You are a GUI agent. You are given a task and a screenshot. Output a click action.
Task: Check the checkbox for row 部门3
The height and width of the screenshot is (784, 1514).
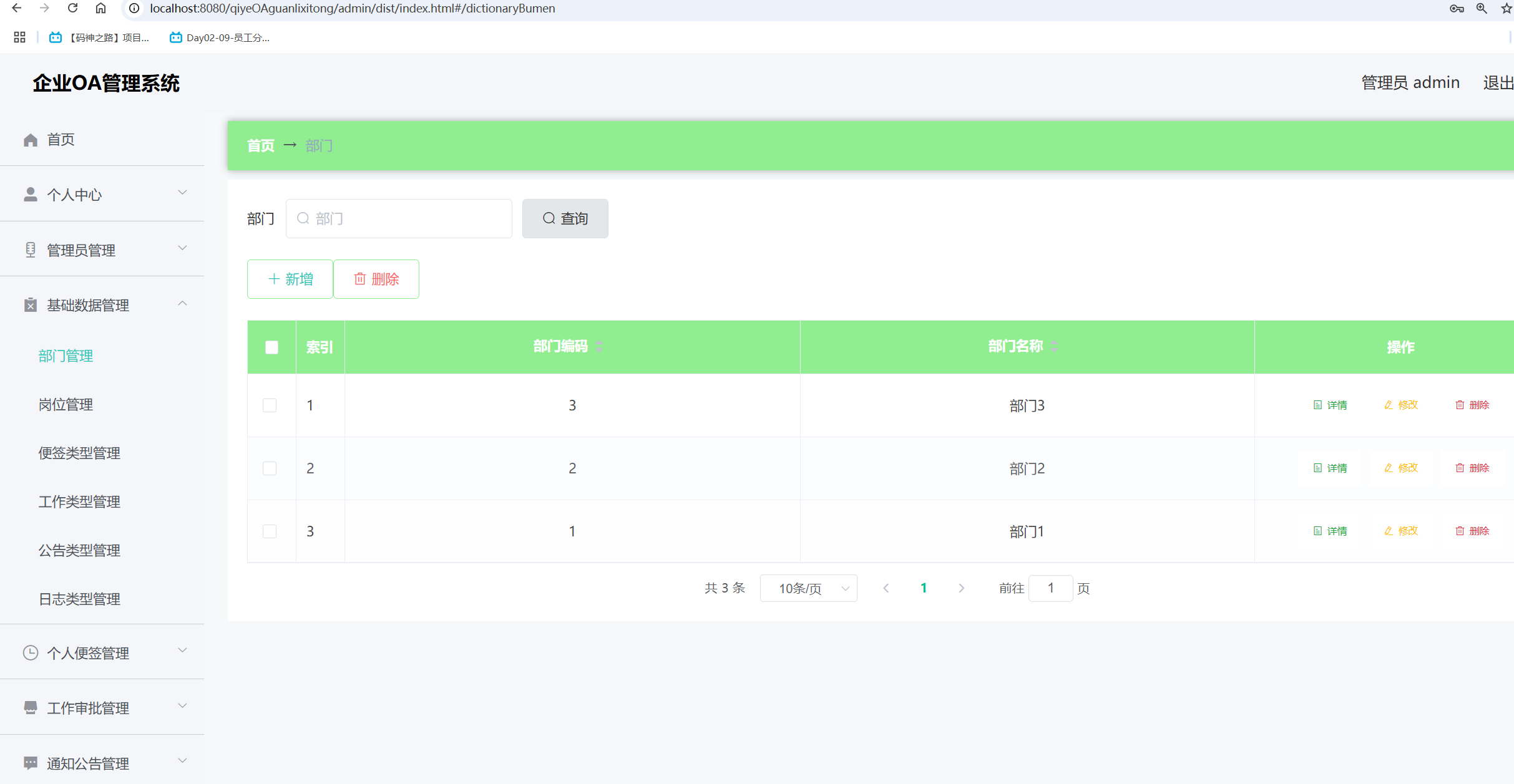click(270, 405)
